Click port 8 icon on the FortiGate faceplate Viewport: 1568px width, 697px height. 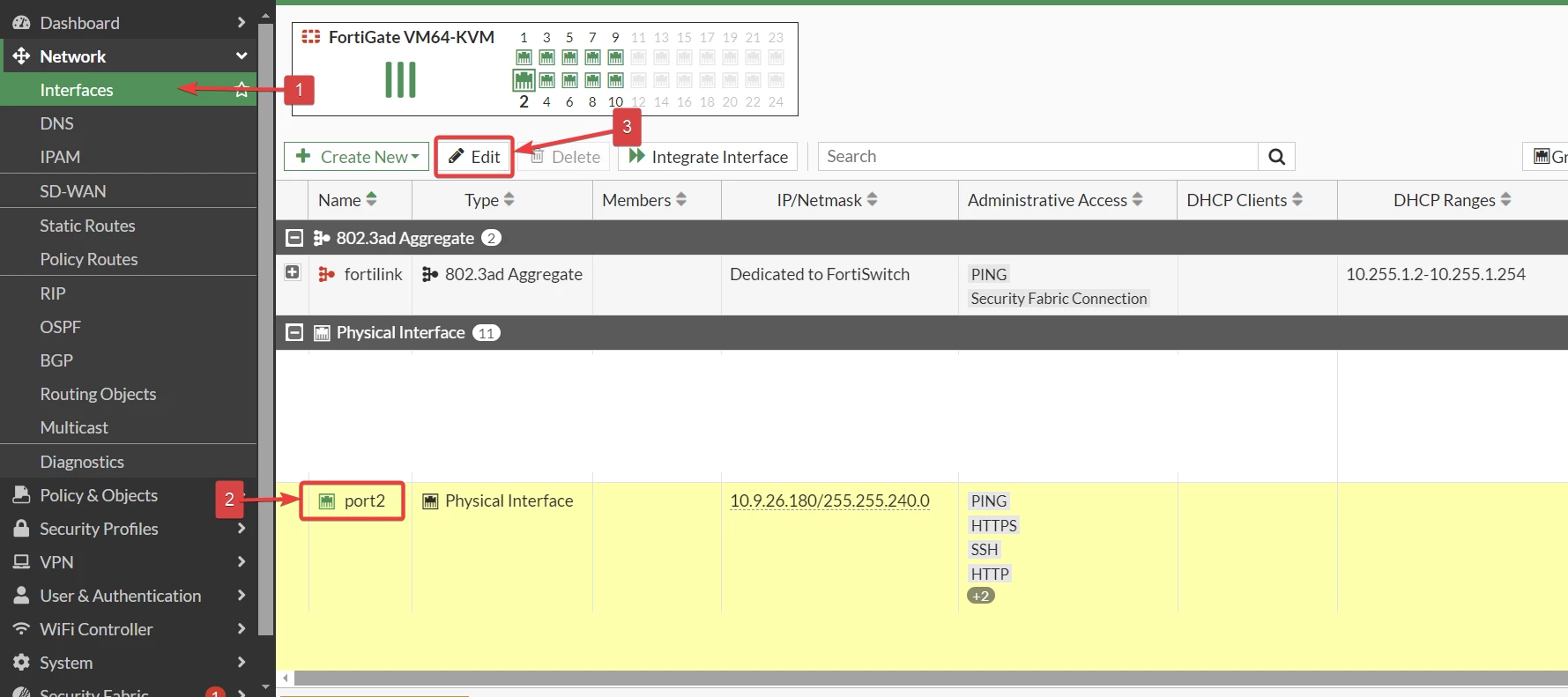(592, 80)
